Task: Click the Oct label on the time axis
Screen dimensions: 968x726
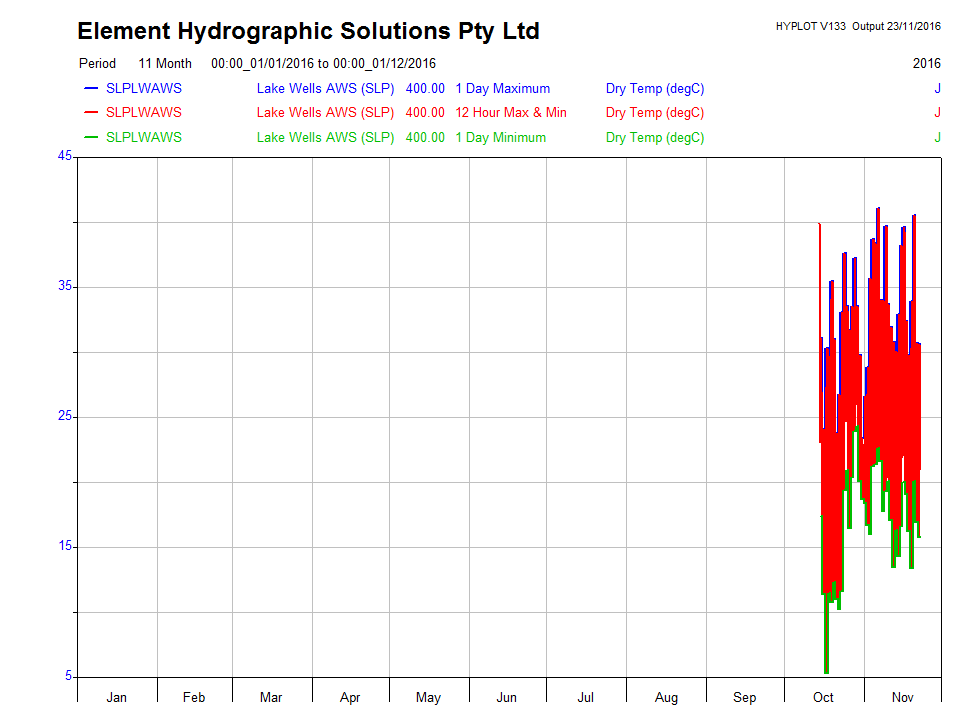Action: point(823,697)
